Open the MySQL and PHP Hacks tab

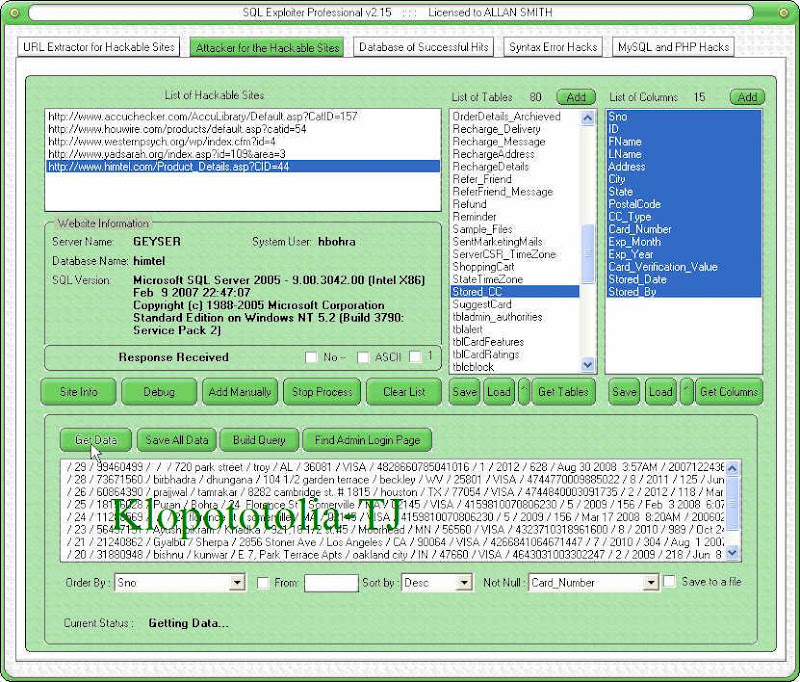point(673,47)
